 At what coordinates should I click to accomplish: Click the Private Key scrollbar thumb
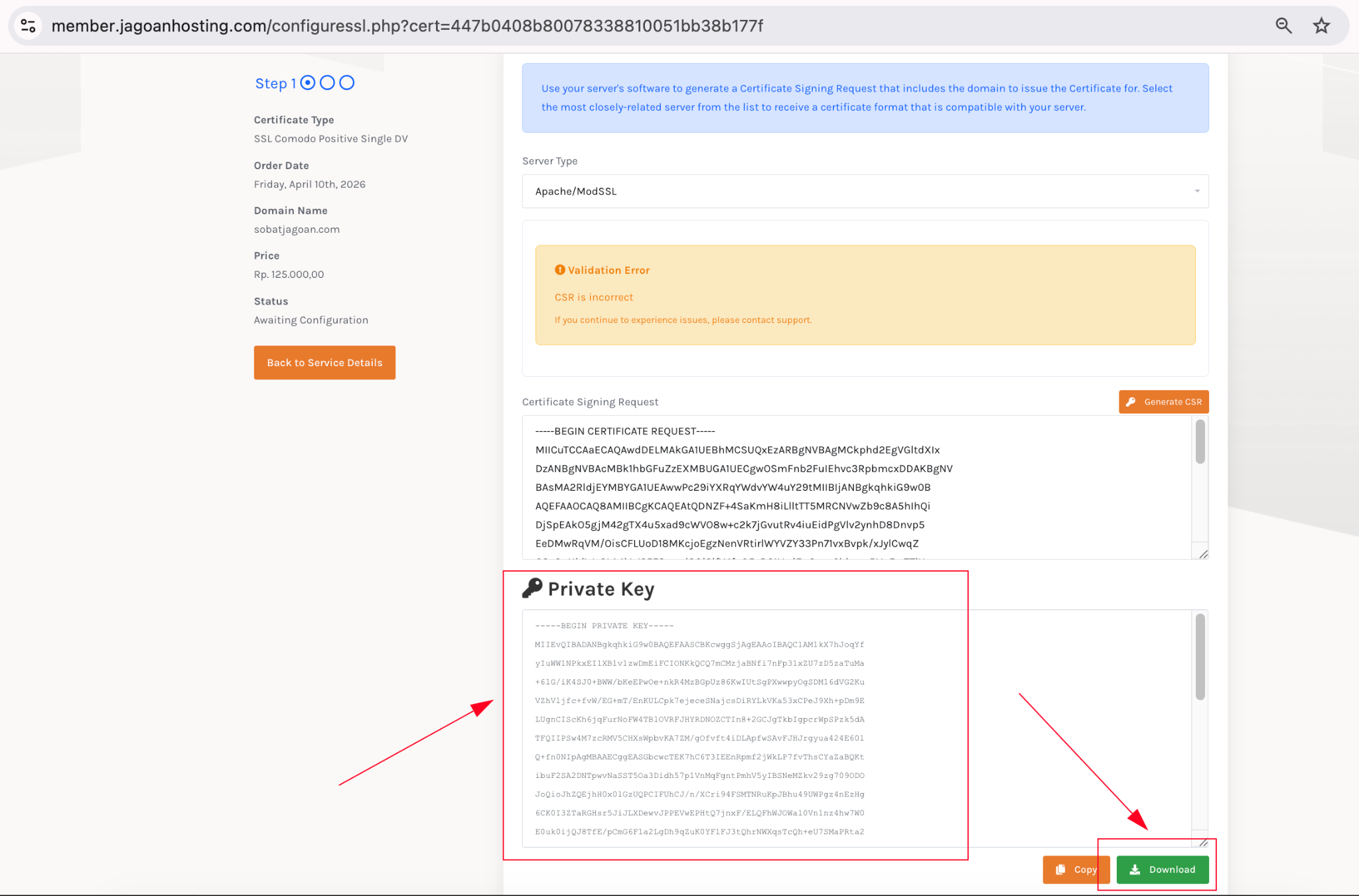(1200, 657)
